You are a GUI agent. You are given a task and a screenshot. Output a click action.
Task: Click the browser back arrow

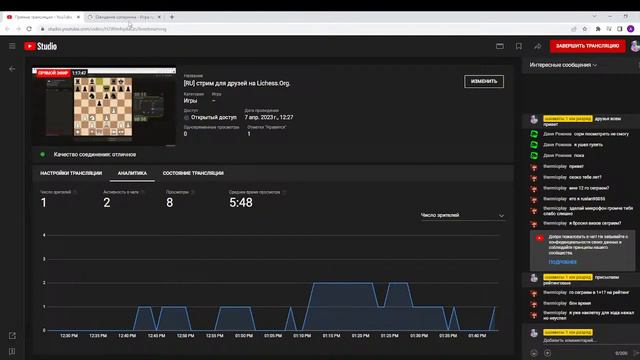7,29
